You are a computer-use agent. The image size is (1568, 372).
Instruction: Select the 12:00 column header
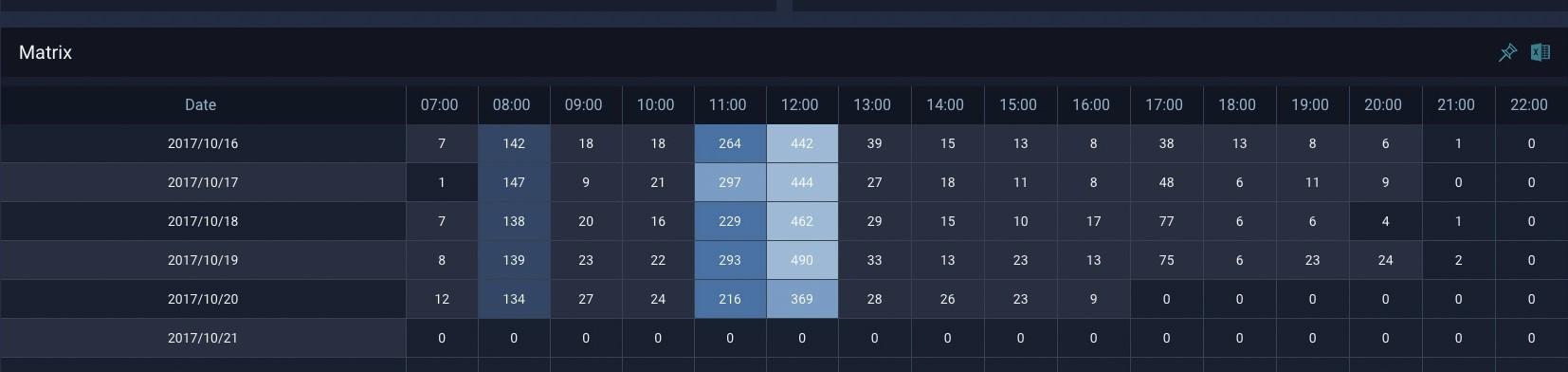click(x=800, y=104)
